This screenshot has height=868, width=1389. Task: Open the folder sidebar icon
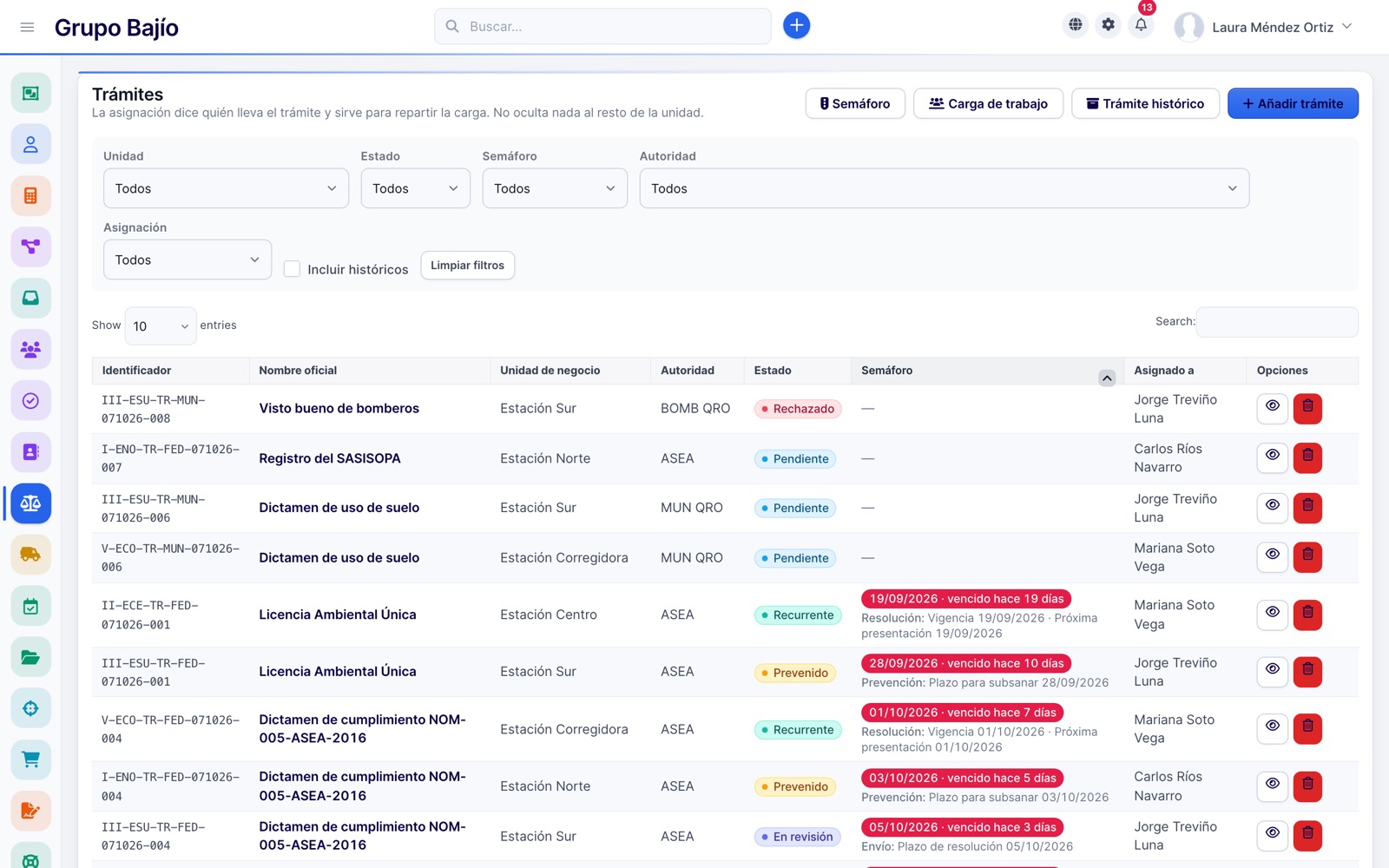coord(30,657)
